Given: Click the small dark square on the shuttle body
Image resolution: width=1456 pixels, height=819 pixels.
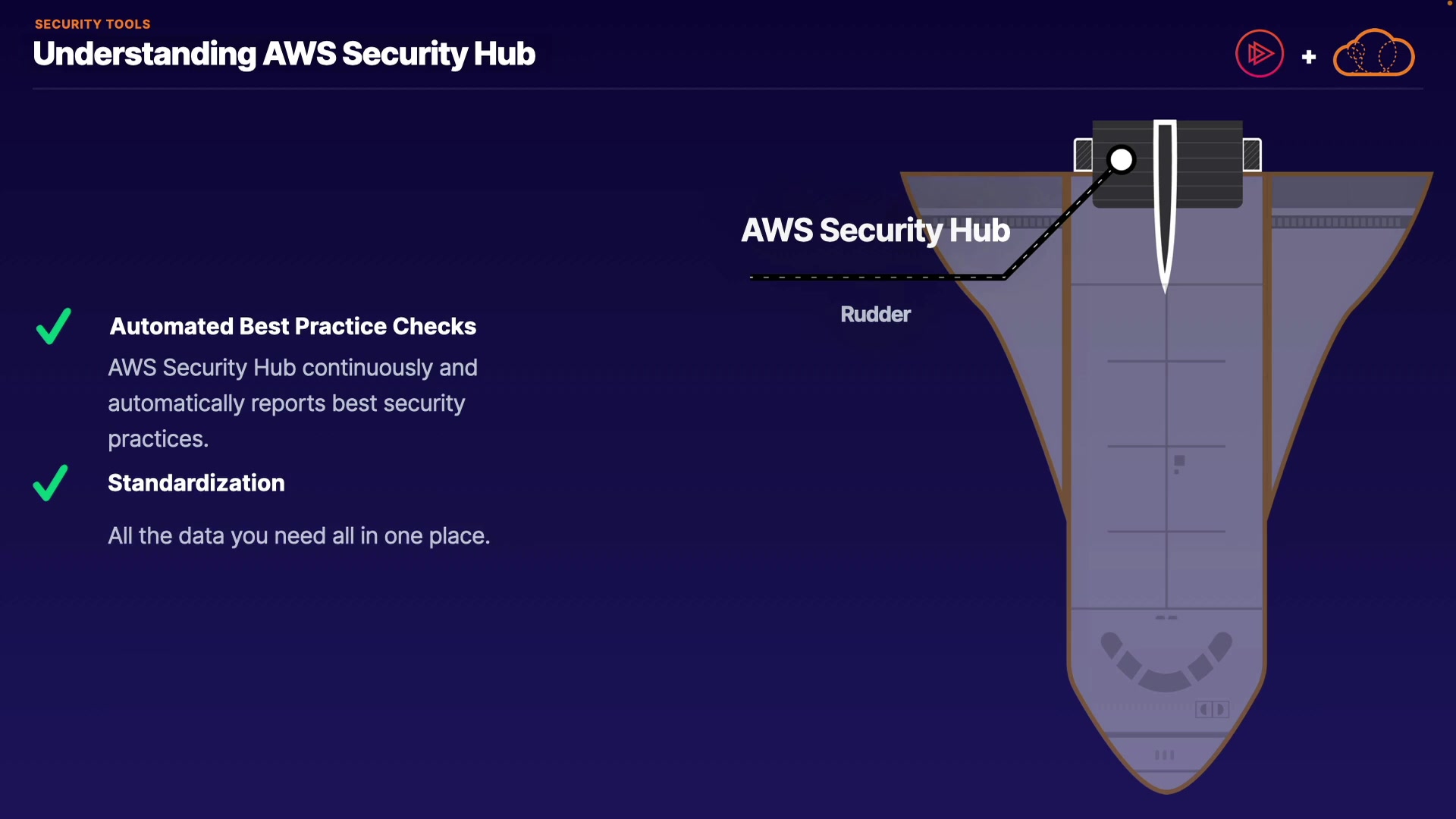Looking at the screenshot, I should (x=1179, y=461).
